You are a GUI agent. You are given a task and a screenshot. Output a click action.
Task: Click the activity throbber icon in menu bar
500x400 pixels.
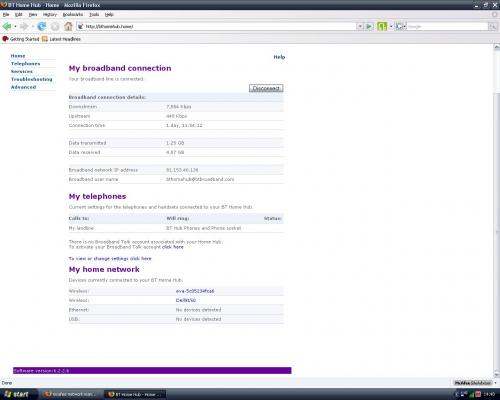coord(496,15)
